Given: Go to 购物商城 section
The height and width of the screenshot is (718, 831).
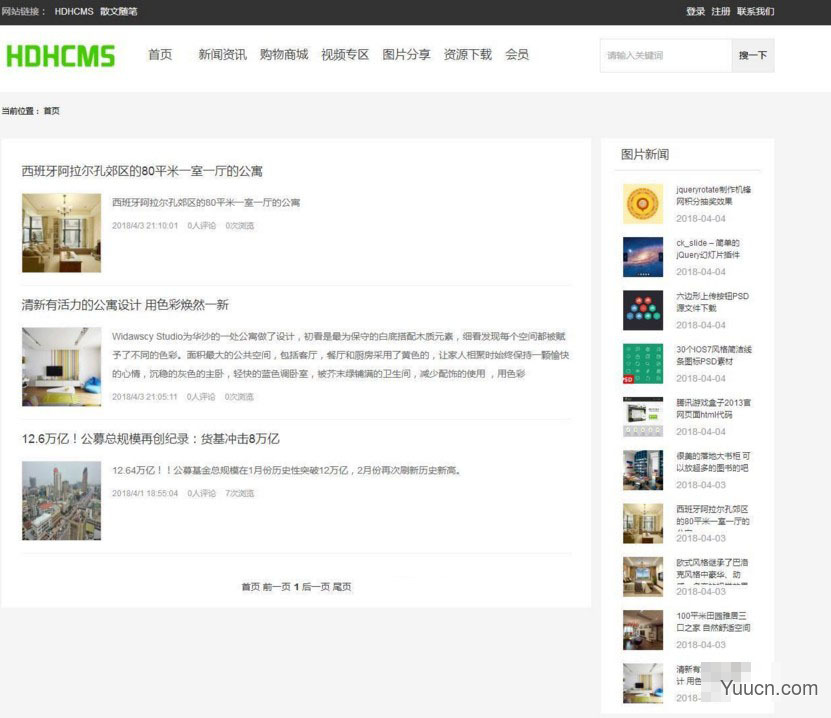Looking at the screenshot, I should click(x=284, y=55).
